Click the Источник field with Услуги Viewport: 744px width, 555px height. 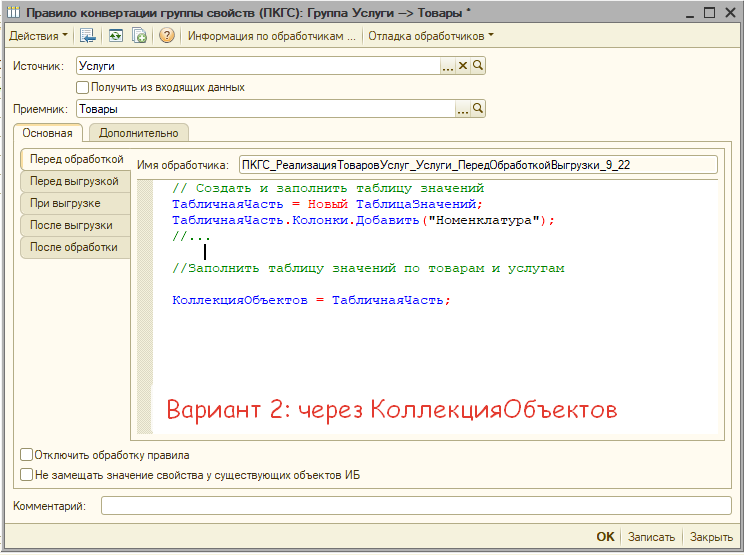point(259,66)
